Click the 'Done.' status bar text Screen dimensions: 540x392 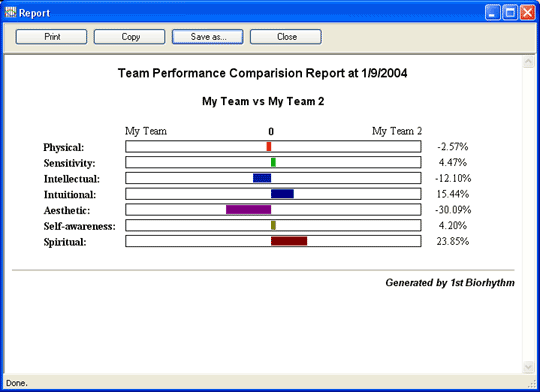point(17,383)
